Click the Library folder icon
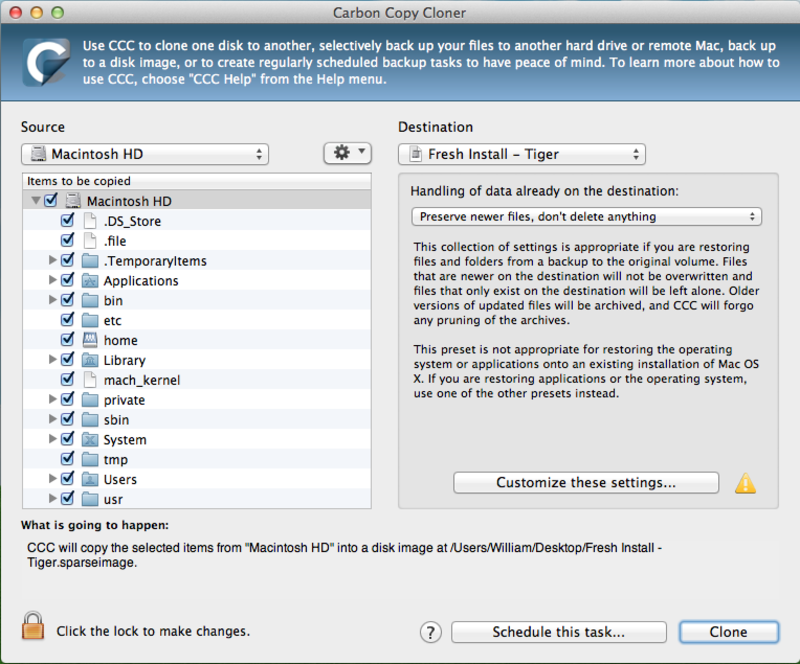800x664 pixels. point(90,360)
